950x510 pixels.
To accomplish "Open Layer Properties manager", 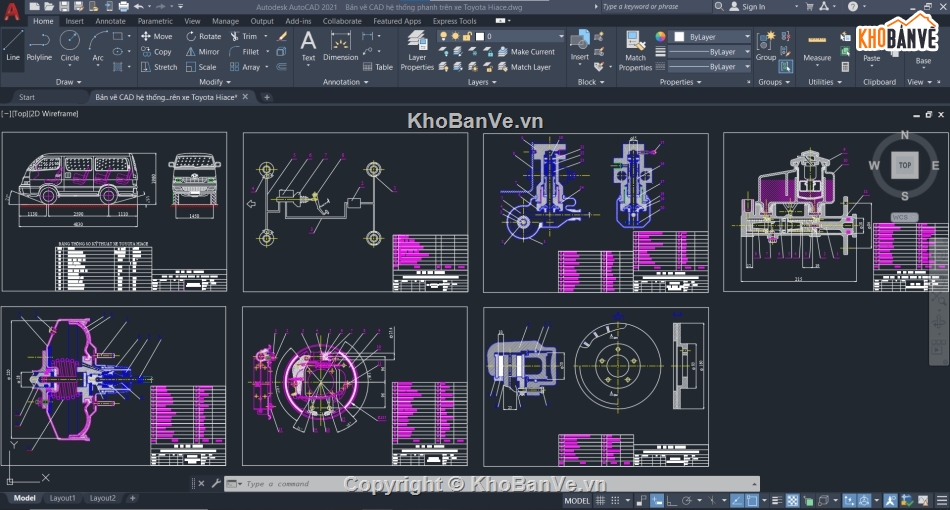I will 417,51.
